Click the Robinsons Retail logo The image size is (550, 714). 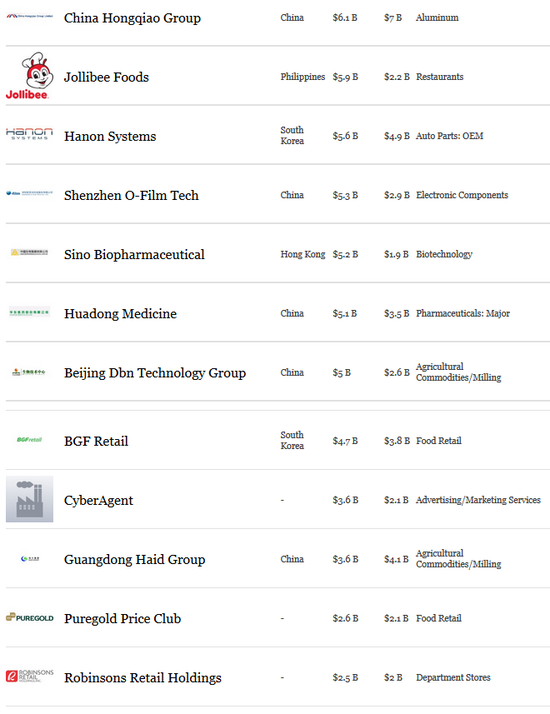tap(30, 676)
